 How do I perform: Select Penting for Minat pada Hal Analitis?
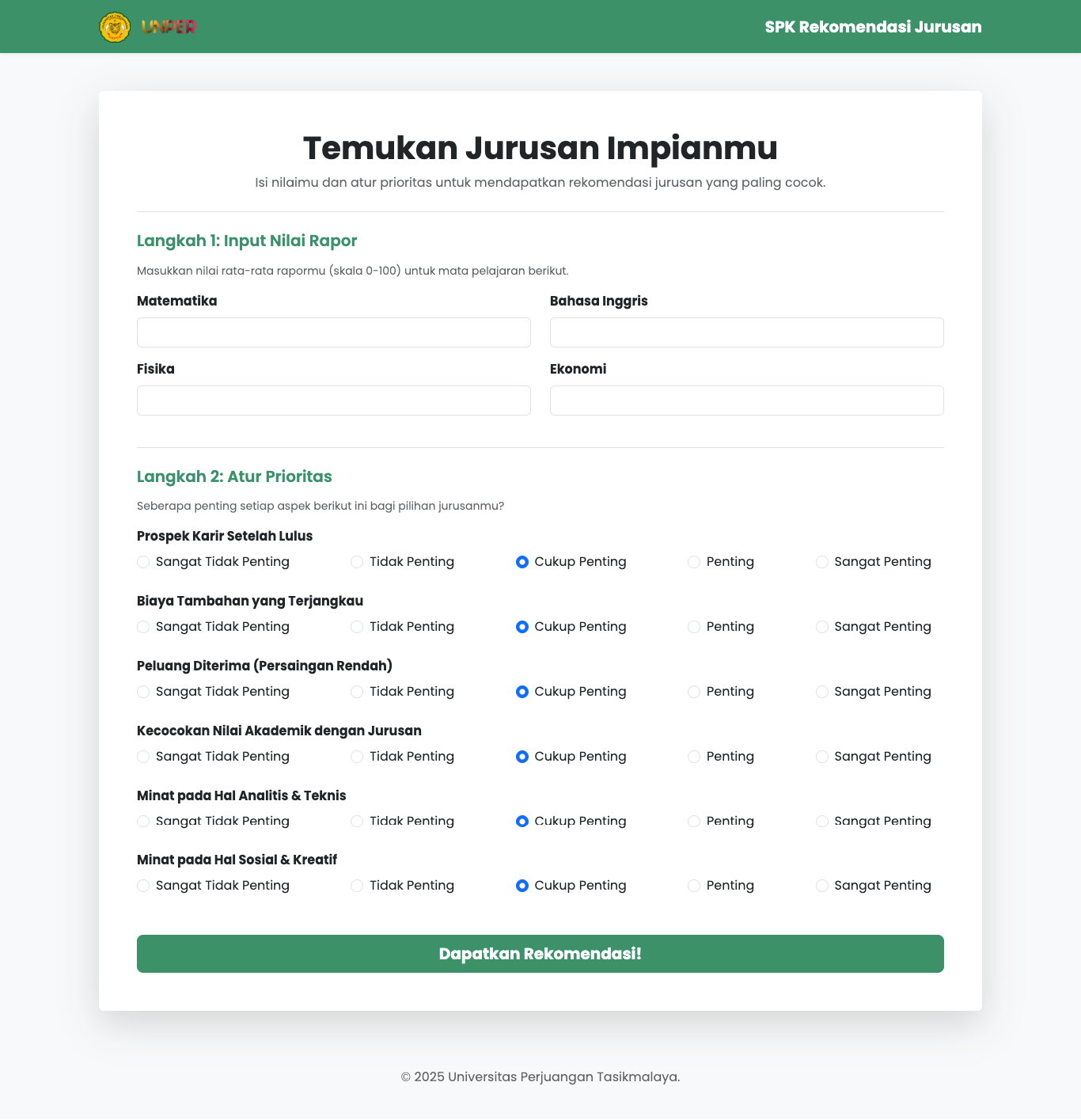click(x=694, y=821)
